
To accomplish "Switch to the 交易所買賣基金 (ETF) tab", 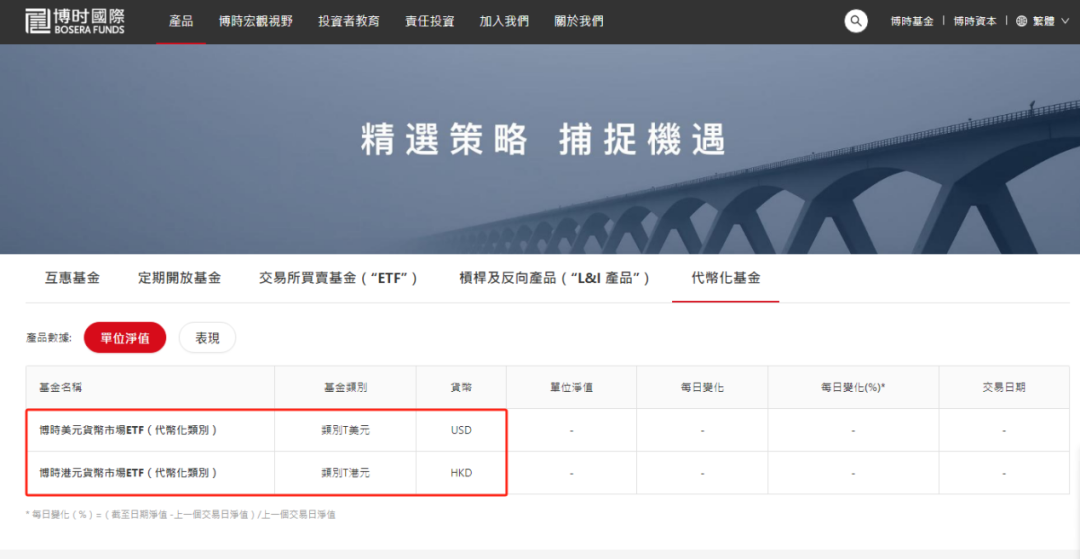I will point(338,278).
